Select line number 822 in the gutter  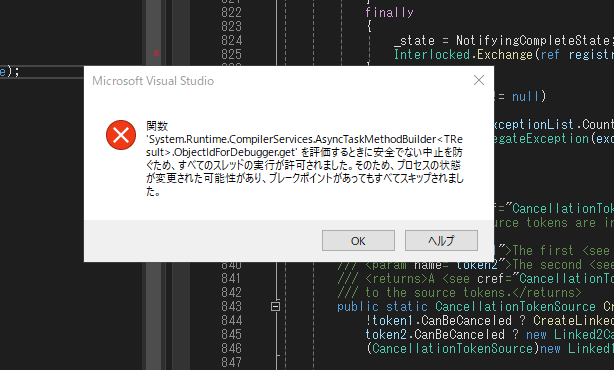coord(231,13)
